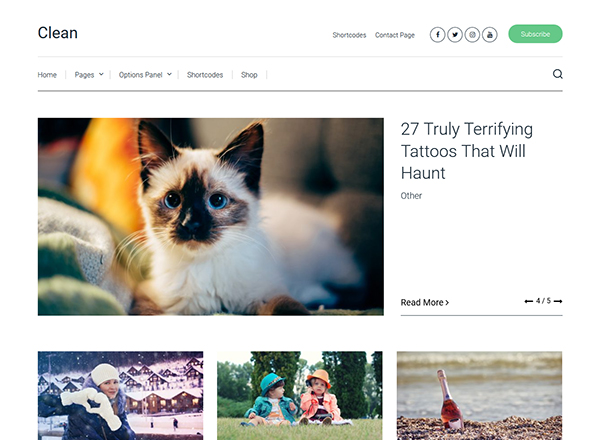Follow the Read More link
600x440 pixels.
click(x=424, y=303)
